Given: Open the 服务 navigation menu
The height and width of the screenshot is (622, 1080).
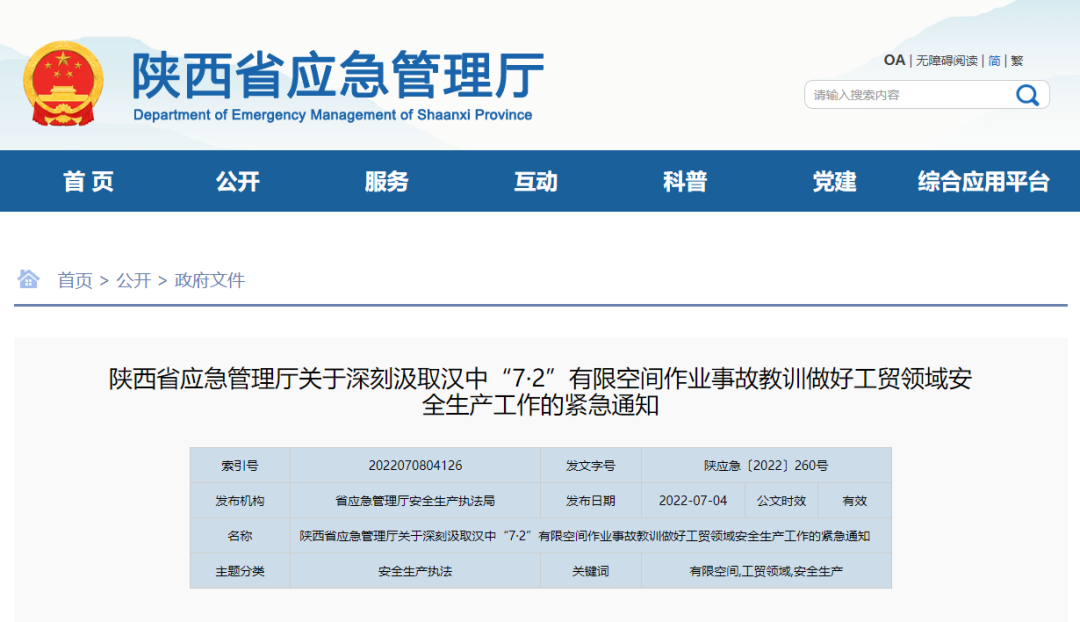Looking at the screenshot, I should 386,181.
